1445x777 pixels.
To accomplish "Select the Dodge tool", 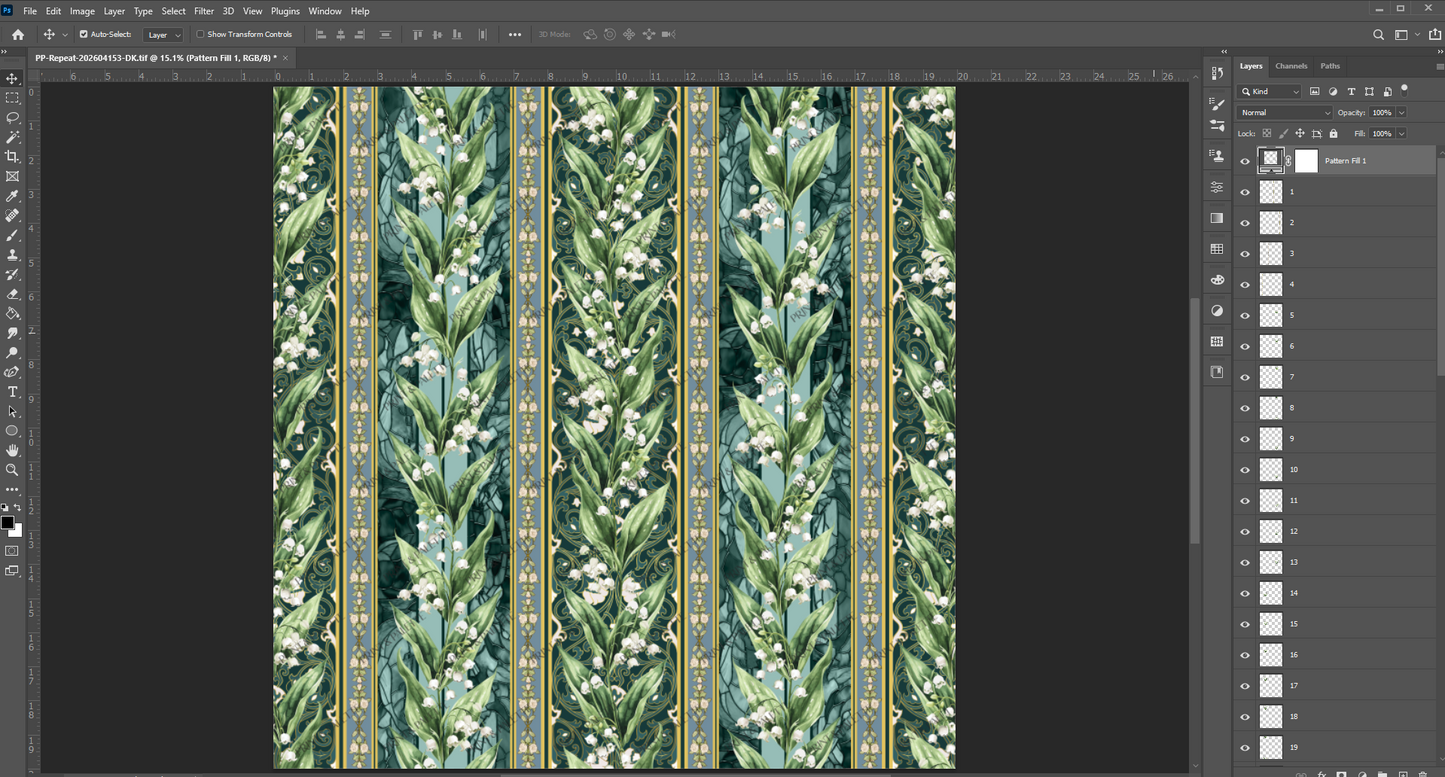I will pos(12,352).
